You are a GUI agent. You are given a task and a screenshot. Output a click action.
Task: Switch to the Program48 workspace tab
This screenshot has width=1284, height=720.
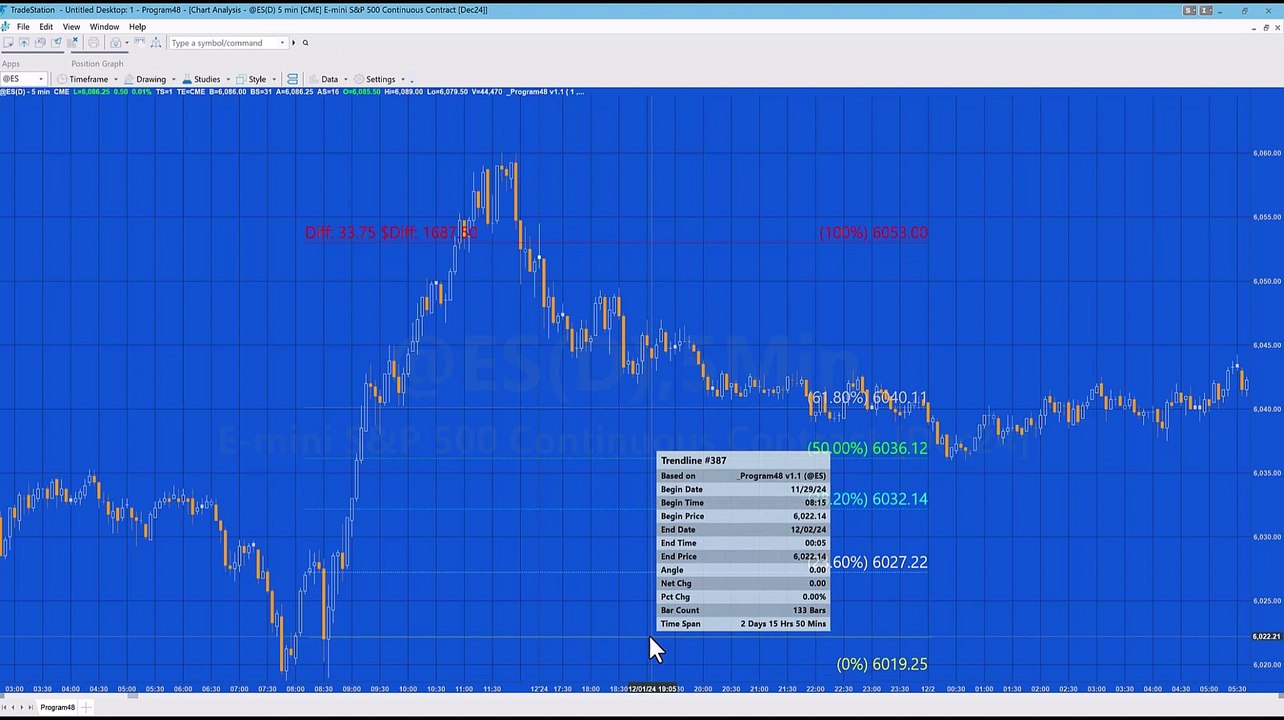tap(57, 708)
